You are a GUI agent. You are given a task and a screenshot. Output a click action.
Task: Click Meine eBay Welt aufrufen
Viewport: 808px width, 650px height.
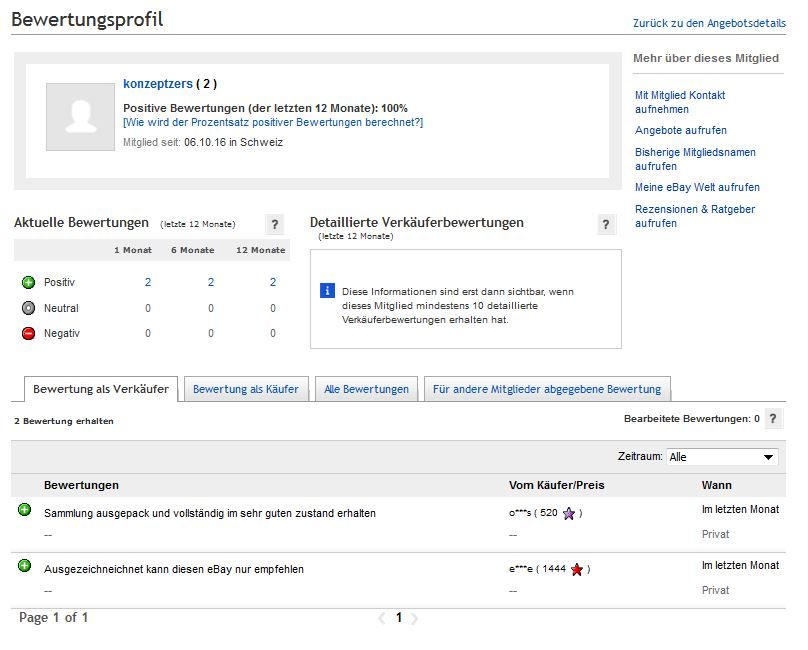pos(700,187)
